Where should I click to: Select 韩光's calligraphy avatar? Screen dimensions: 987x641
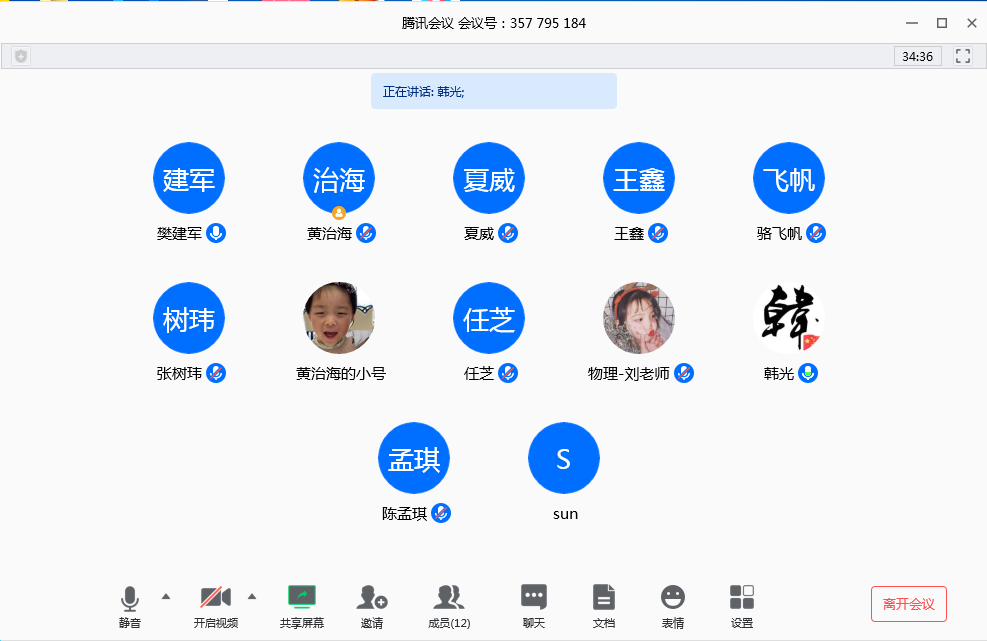[789, 318]
